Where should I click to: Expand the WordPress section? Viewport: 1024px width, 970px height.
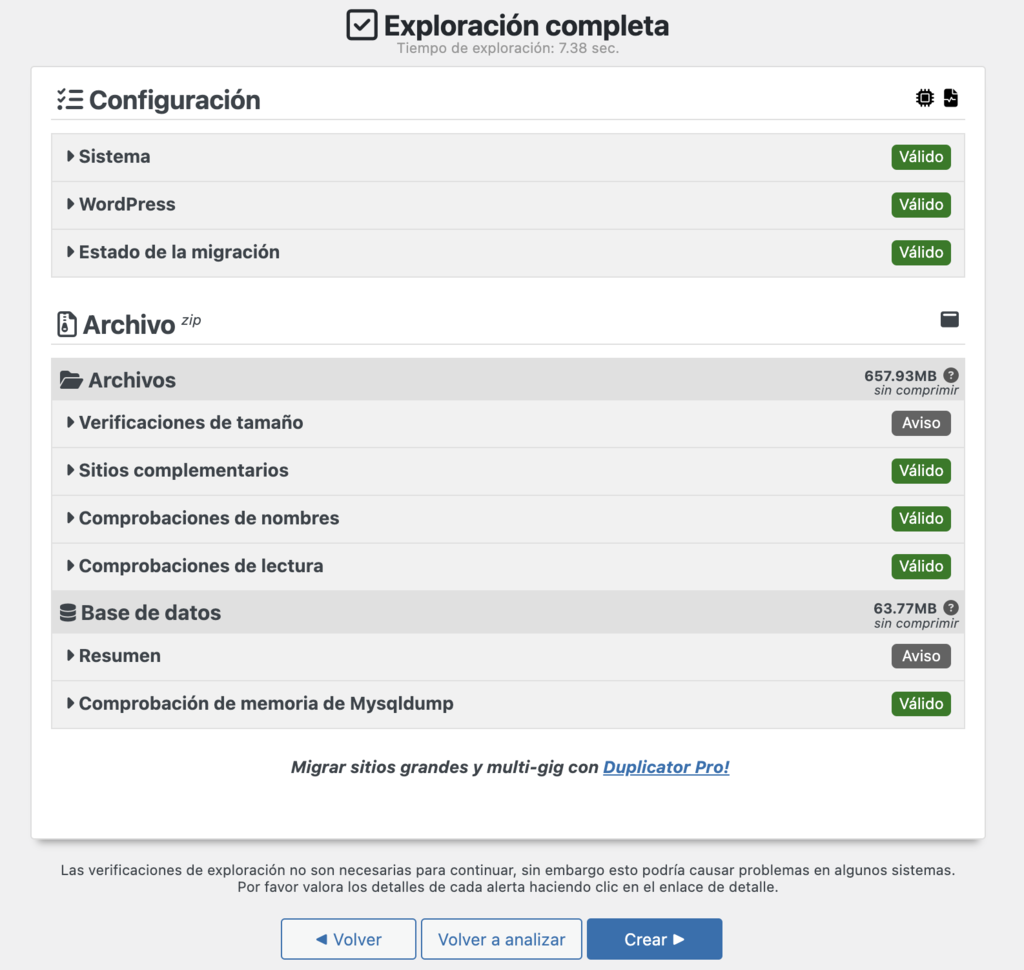click(128, 204)
